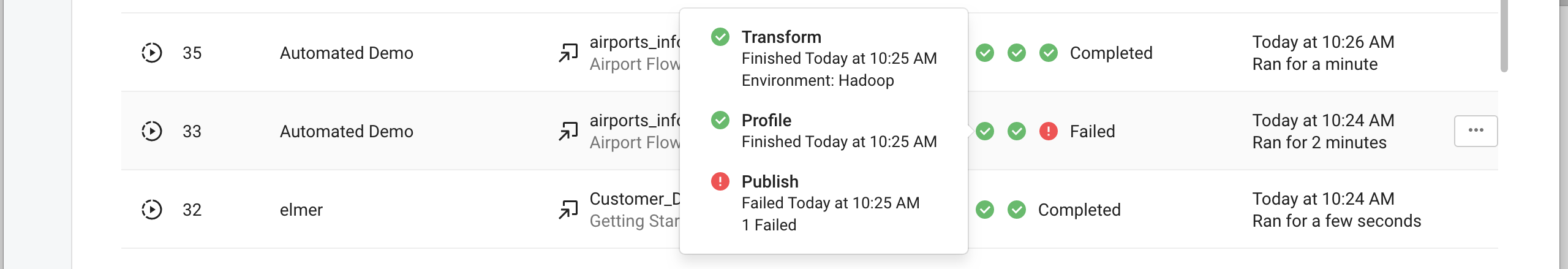
Task: Click the second green stage check for job 32
Action: [x=1017, y=210]
